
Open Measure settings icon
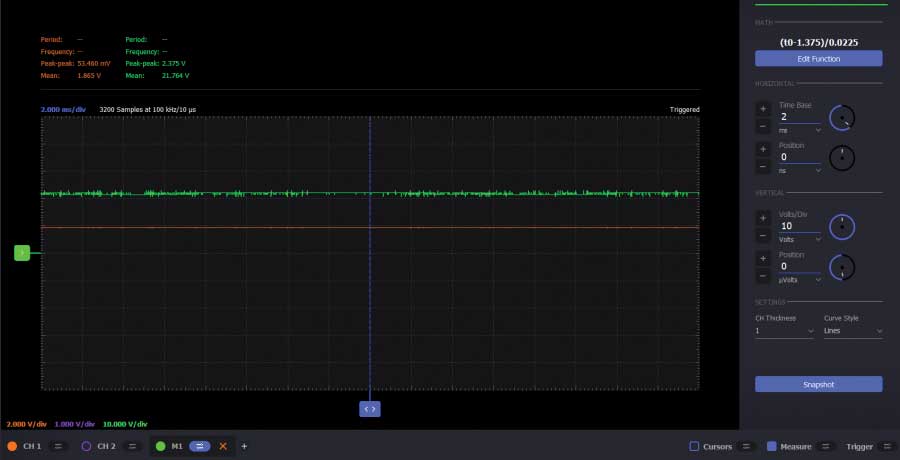[x=825, y=446]
